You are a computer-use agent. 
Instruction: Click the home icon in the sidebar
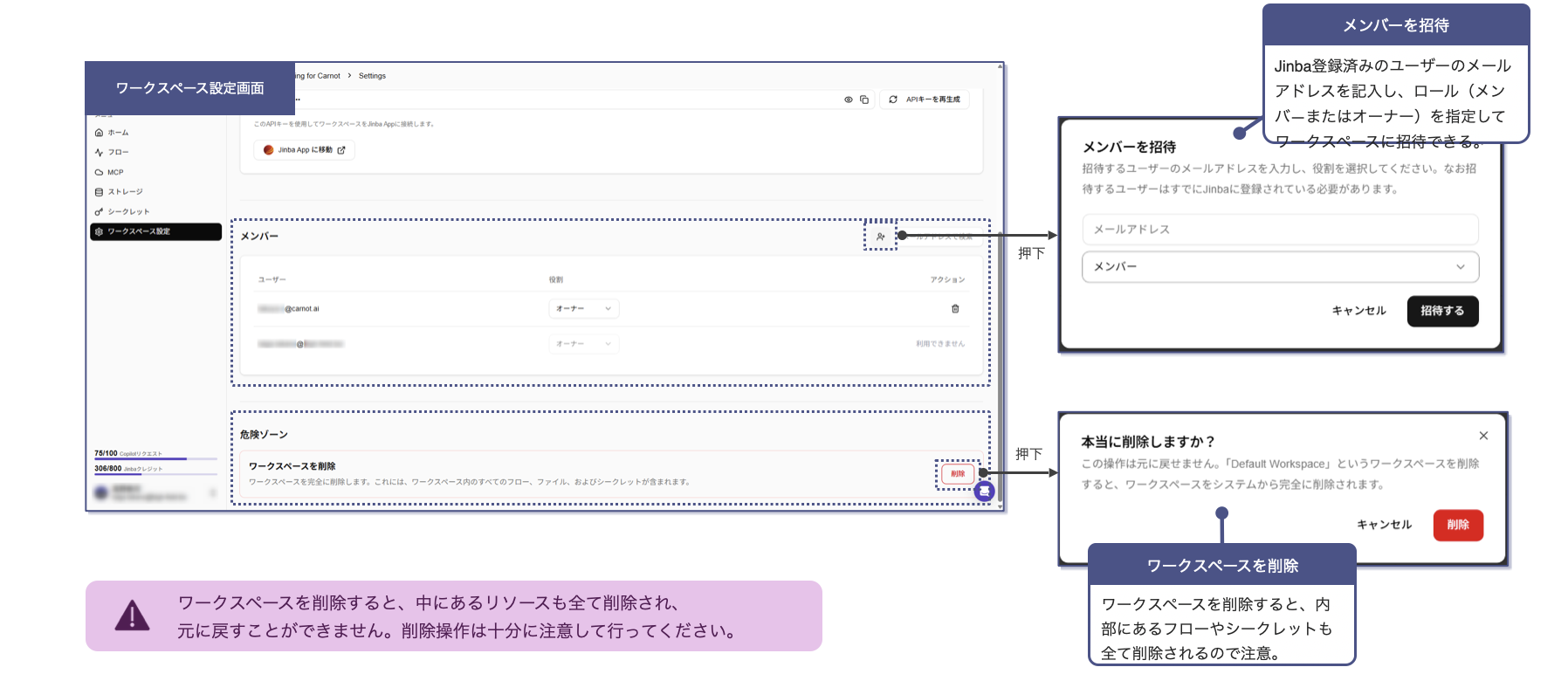pos(99,133)
